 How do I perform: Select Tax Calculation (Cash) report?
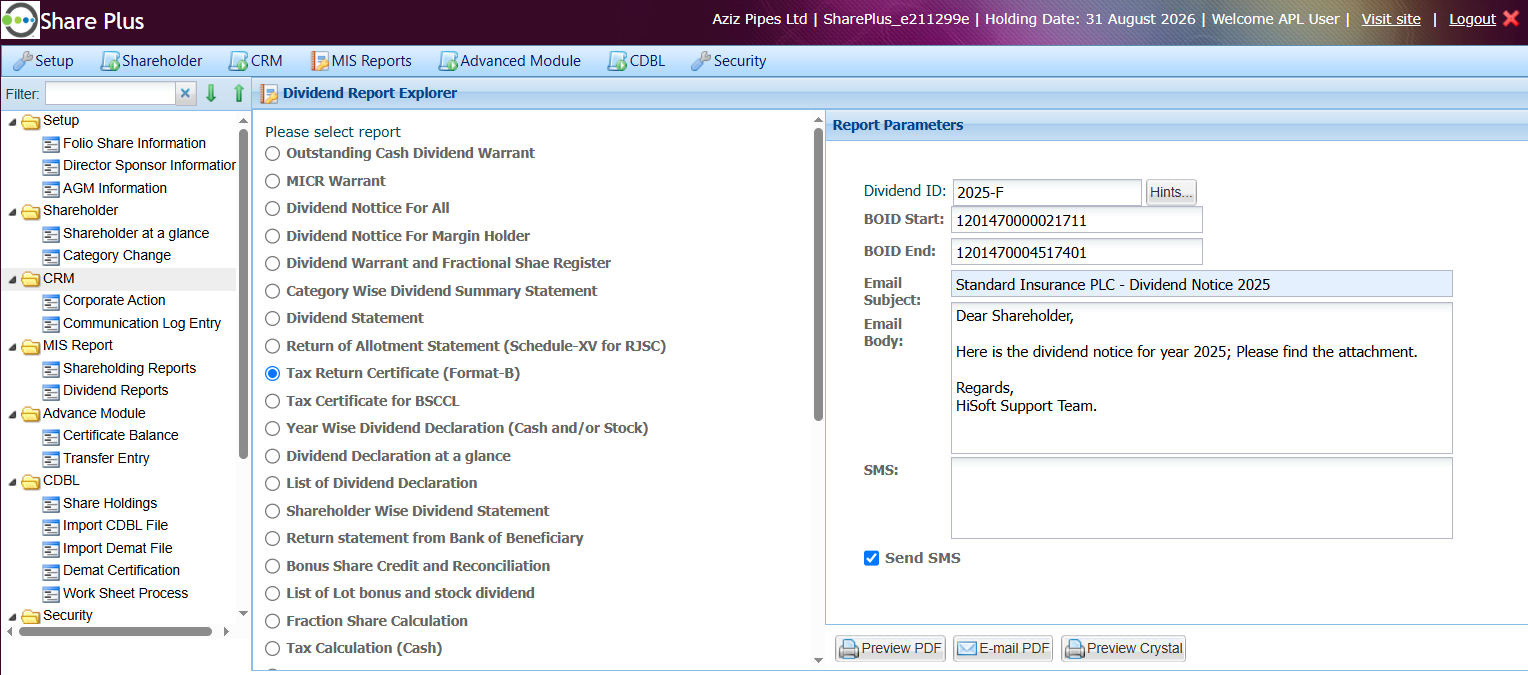click(x=272, y=649)
